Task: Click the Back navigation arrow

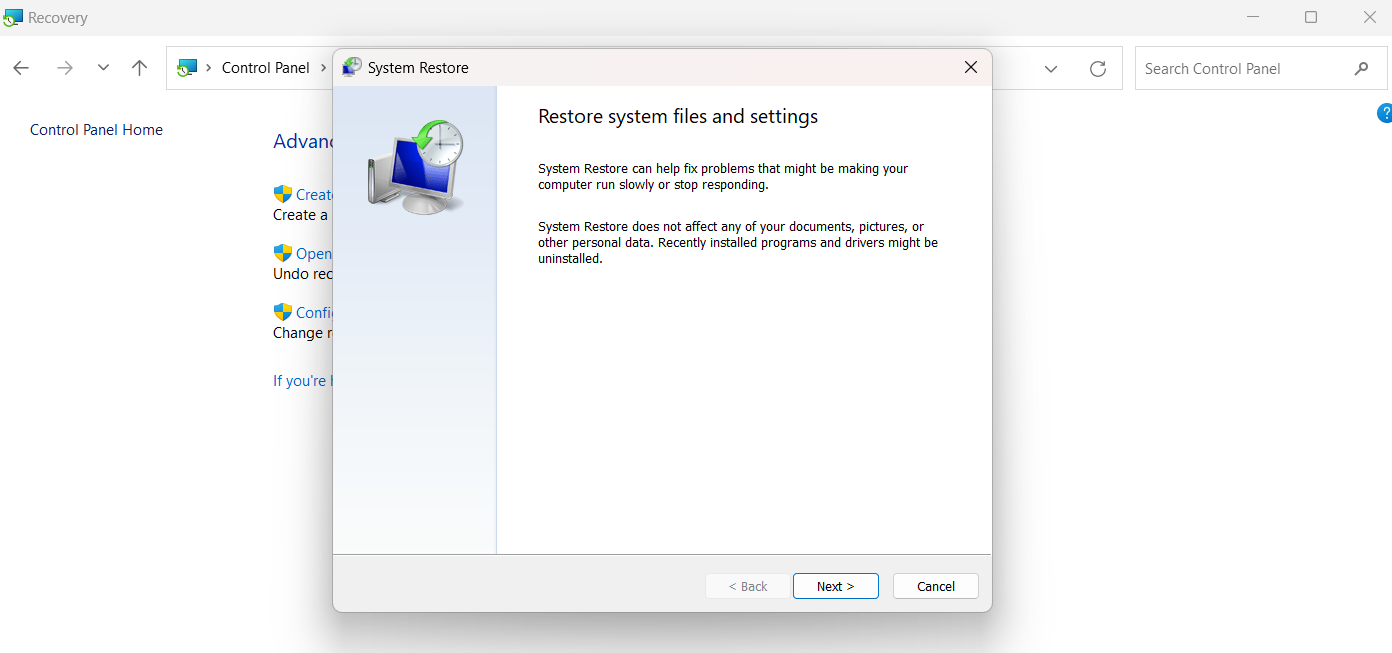Action: [x=21, y=68]
